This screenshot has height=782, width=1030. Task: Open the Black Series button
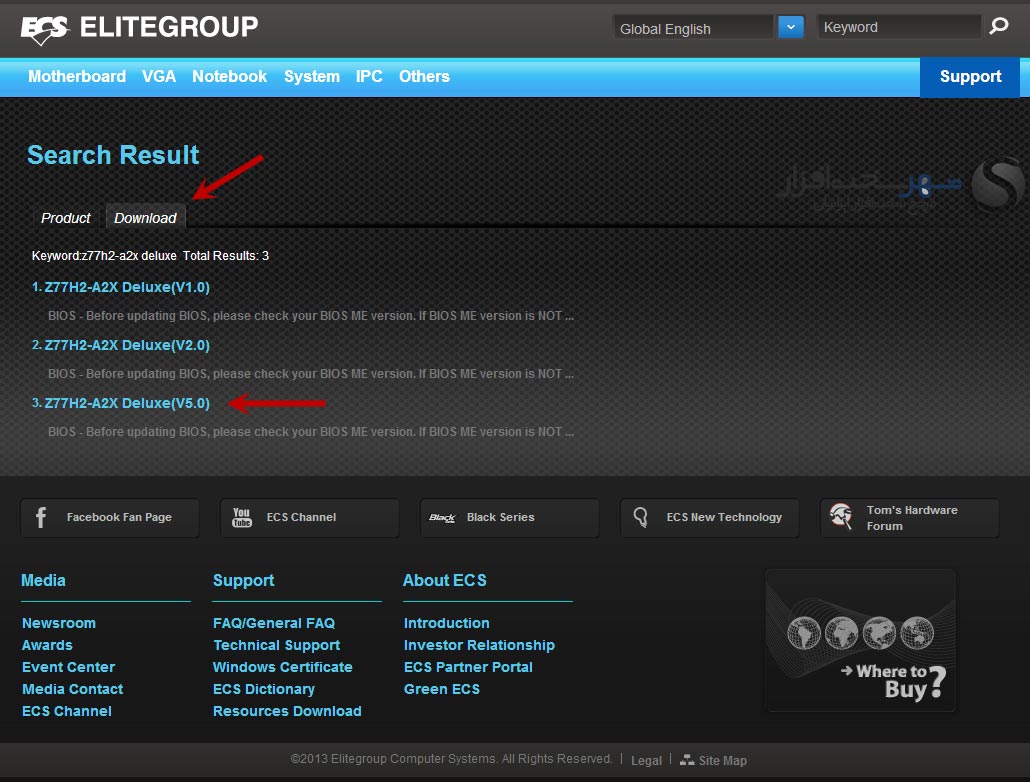(x=510, y=518)
